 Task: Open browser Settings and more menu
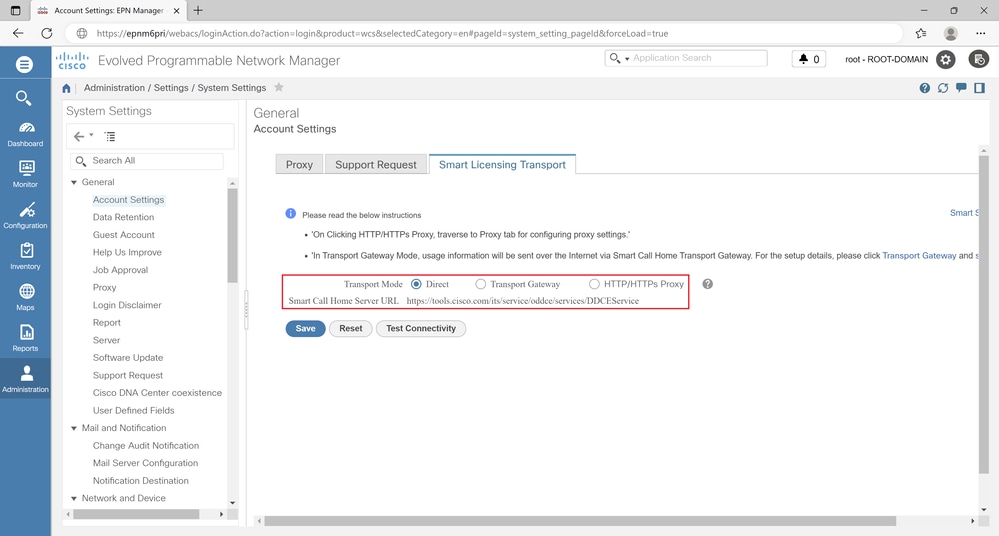pos(981,33)
